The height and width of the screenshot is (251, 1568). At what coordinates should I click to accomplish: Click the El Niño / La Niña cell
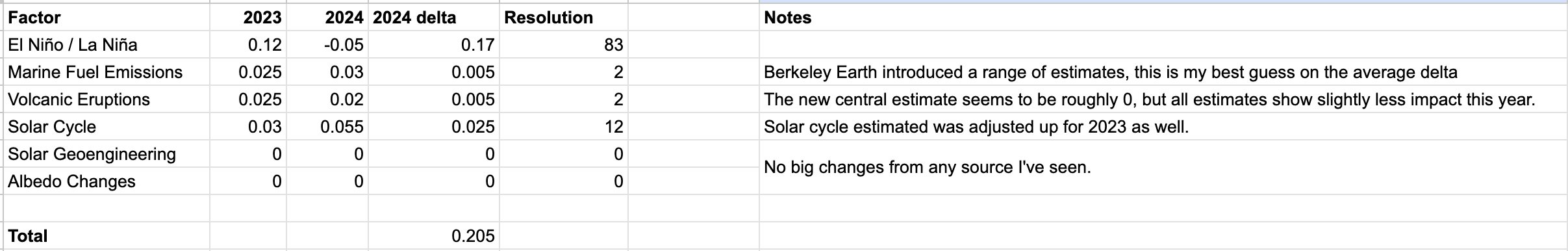click(x=107, y=45)
